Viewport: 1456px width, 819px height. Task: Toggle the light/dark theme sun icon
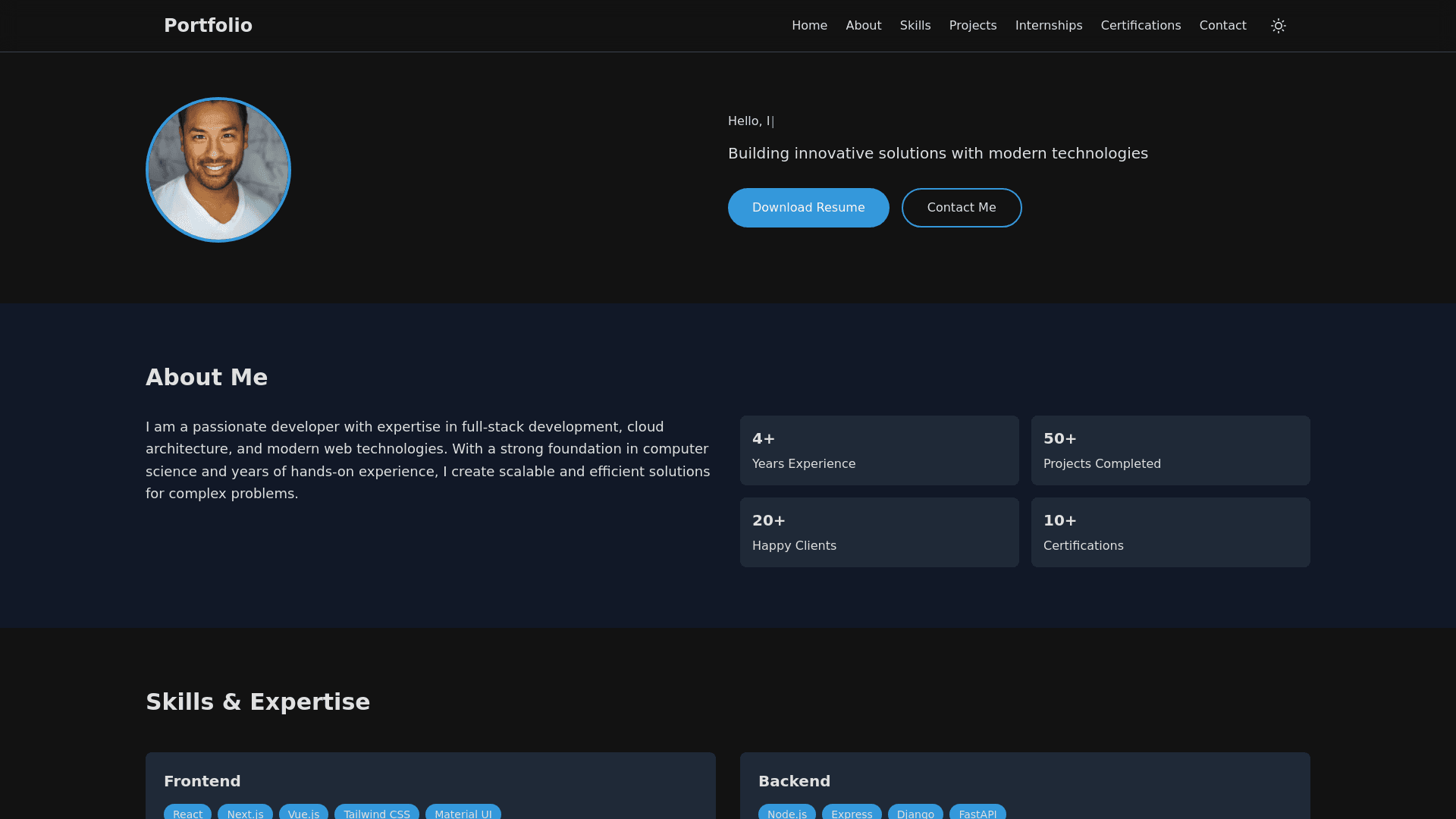pos(1279,26)
